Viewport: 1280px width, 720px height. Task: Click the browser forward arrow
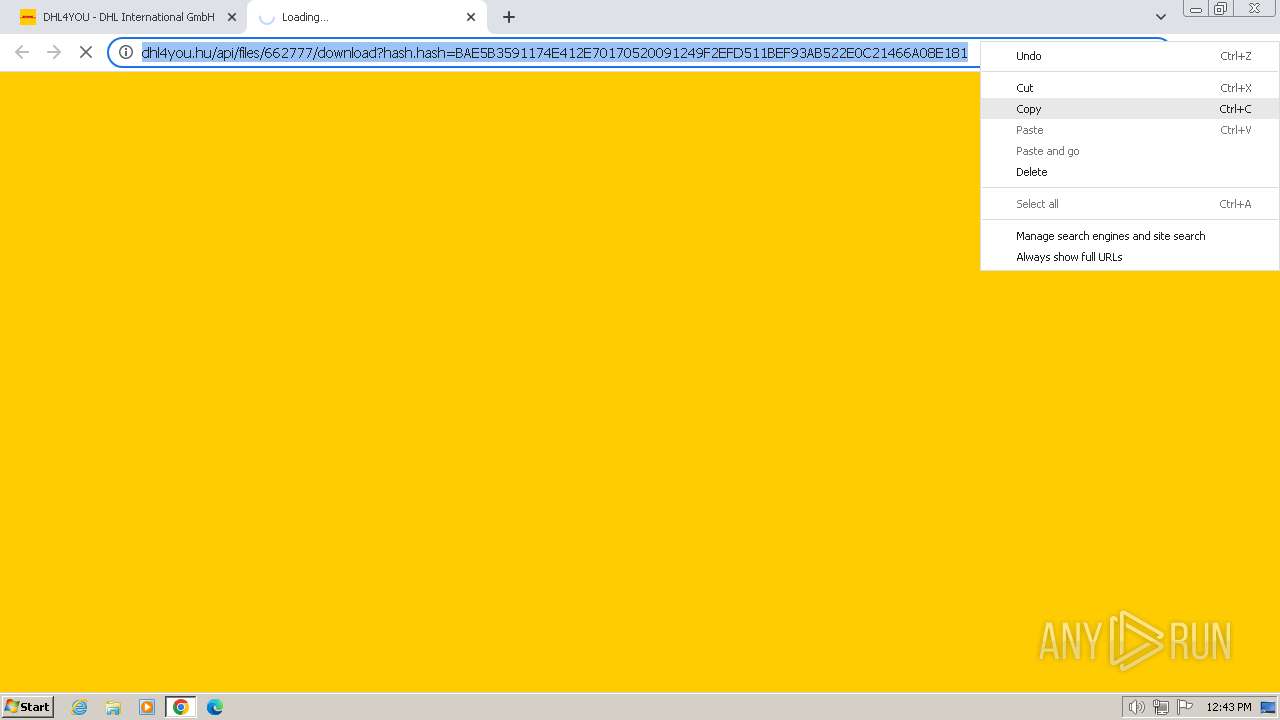pos(54,52)
